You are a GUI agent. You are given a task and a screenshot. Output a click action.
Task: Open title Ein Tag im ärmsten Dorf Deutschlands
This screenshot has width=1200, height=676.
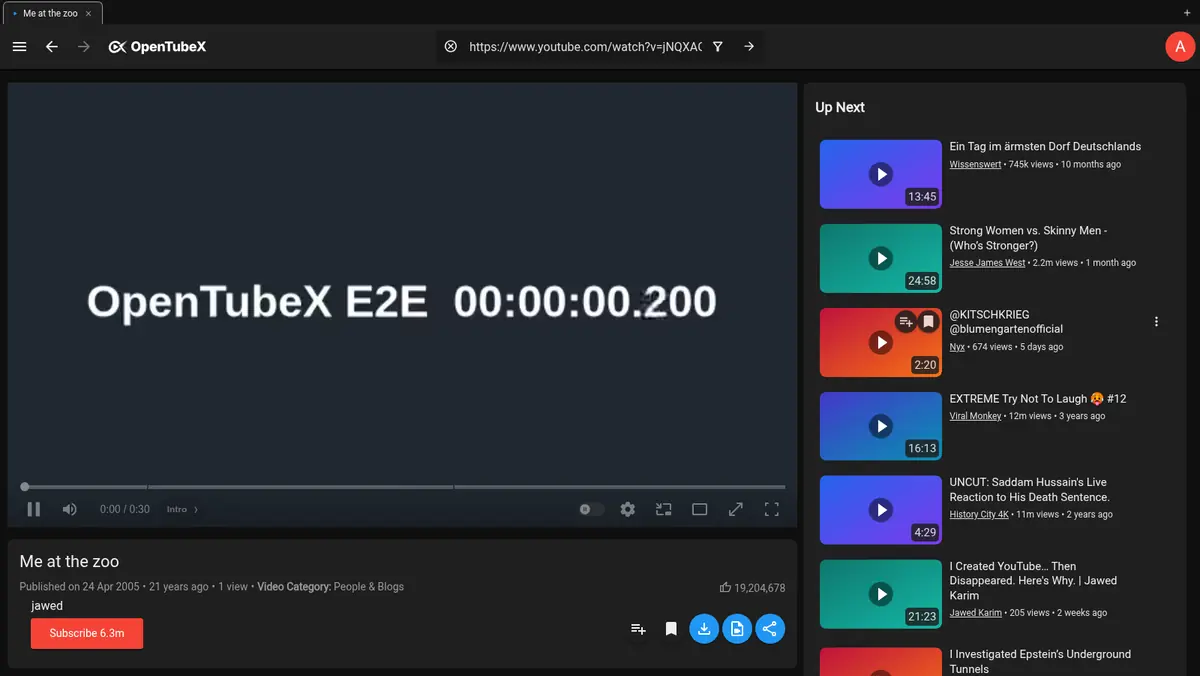point(1045,146)
